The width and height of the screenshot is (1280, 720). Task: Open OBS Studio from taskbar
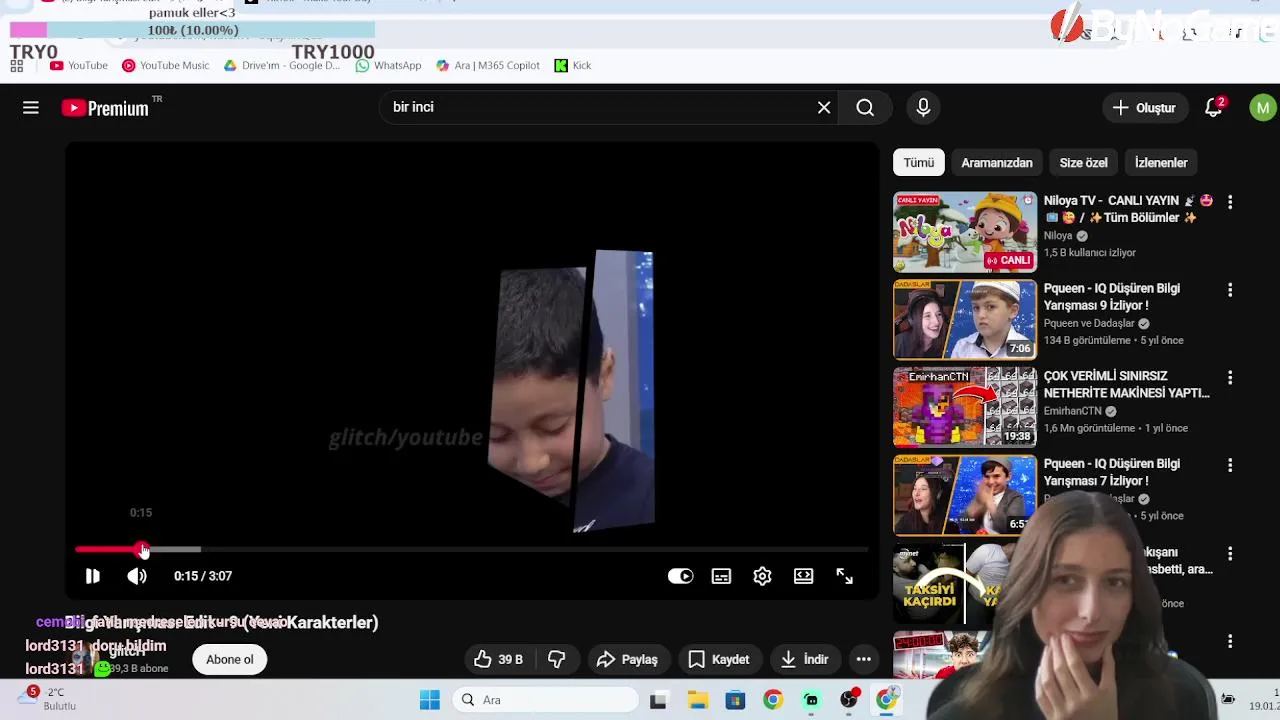(849, 700)
